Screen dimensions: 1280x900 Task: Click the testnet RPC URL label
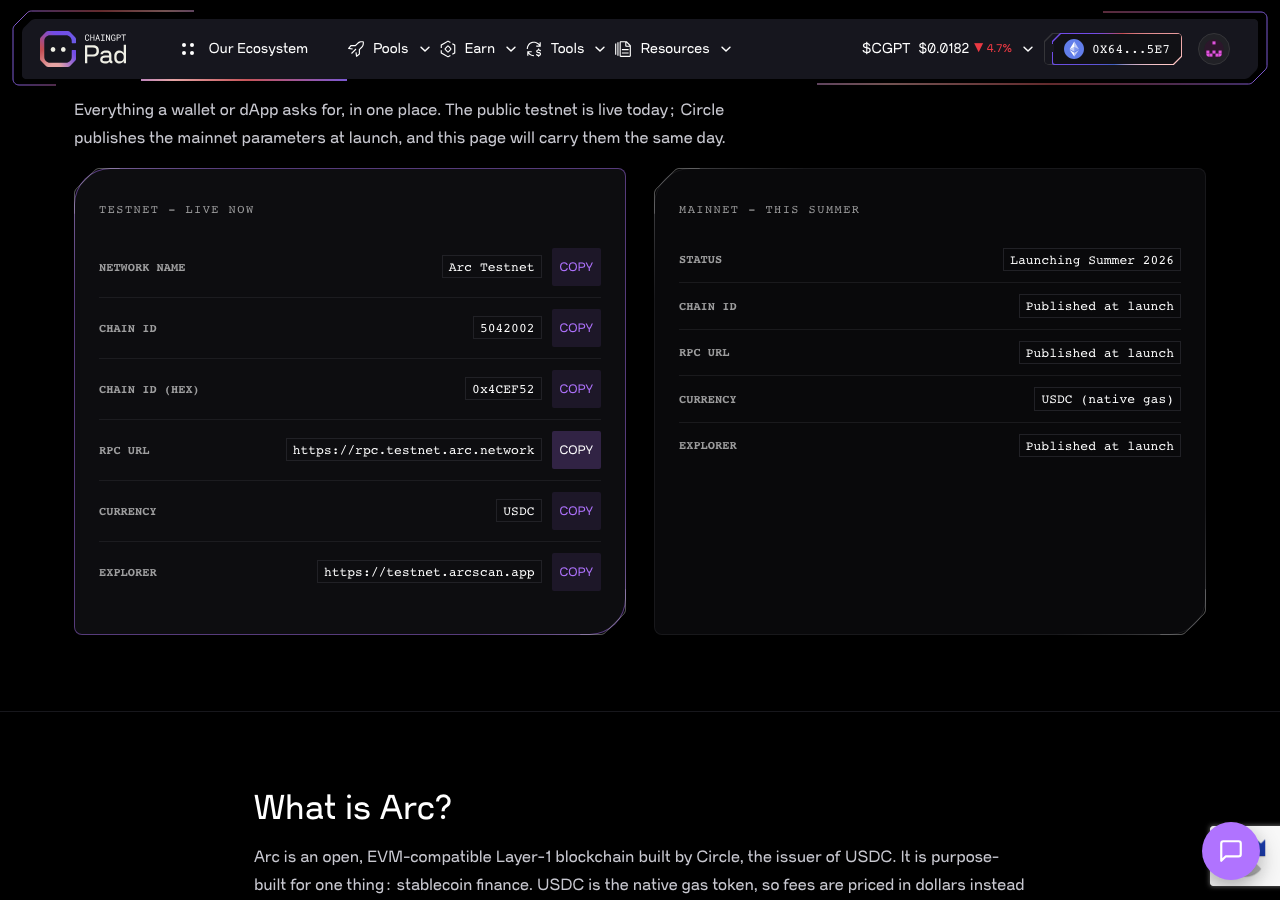coord(124,451)
